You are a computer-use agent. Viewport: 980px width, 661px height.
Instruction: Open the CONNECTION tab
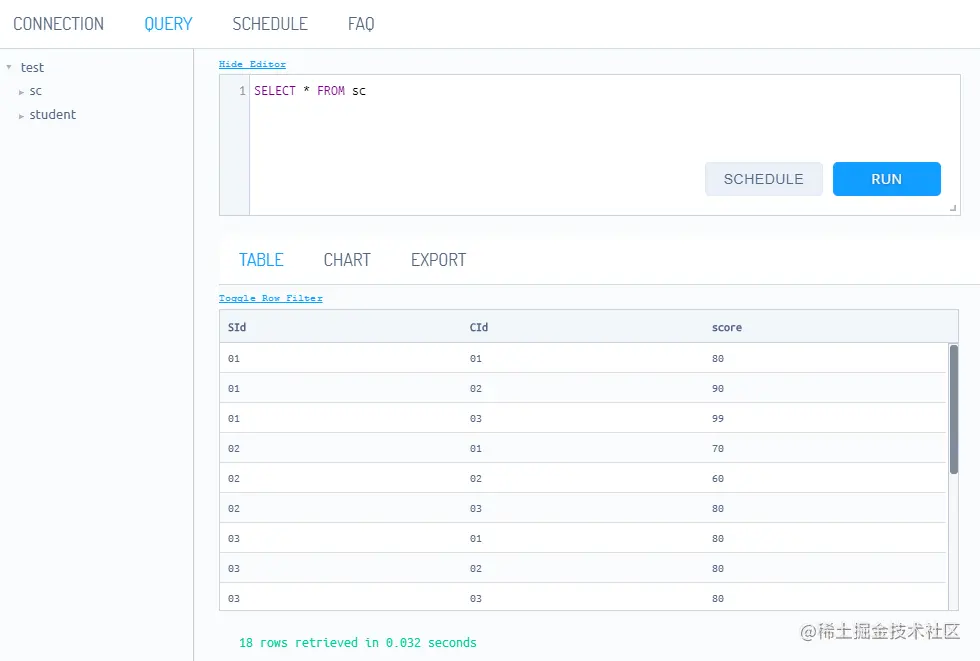59,24
